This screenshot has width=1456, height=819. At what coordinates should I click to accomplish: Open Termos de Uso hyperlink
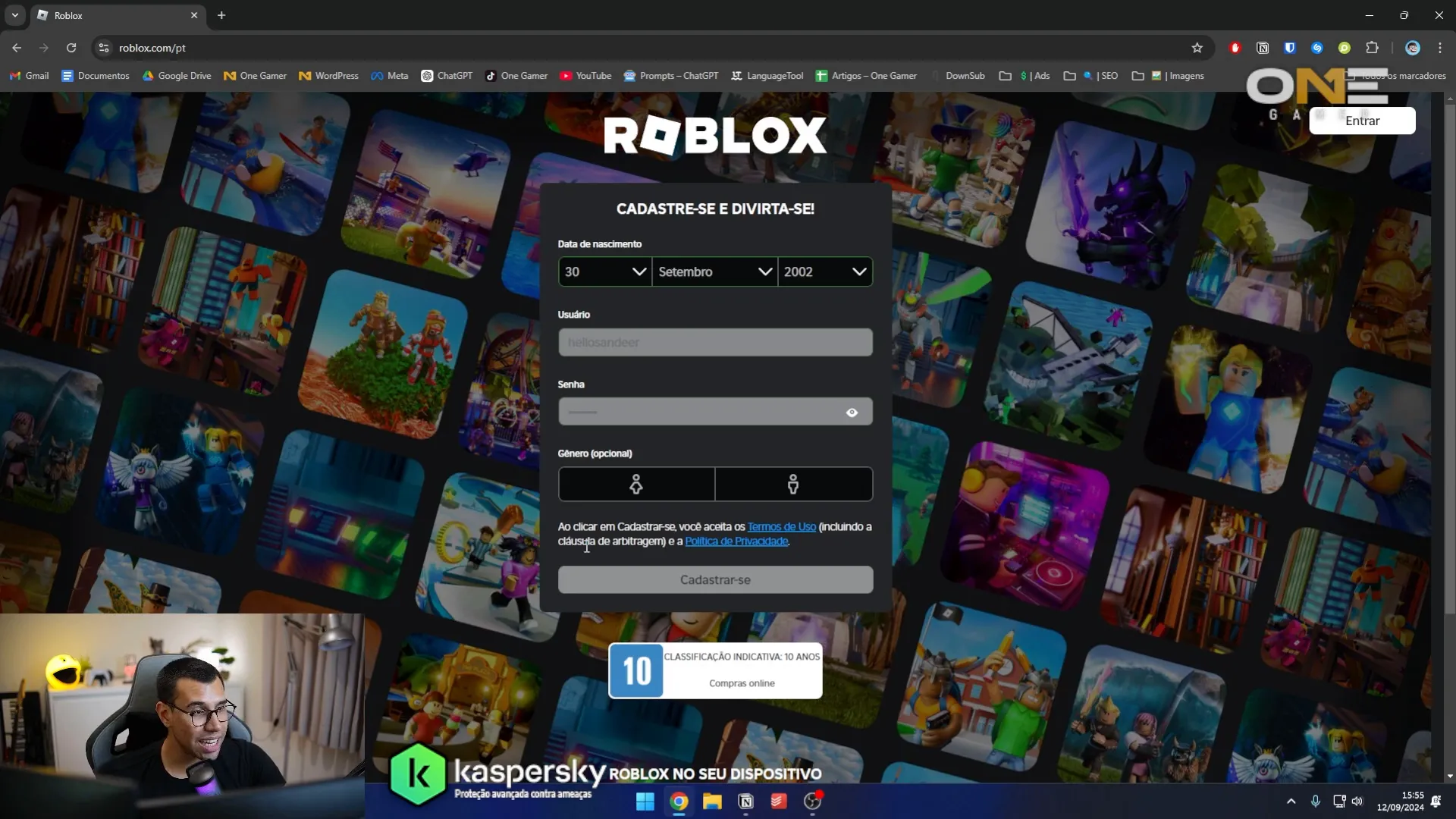tap(783, 527)
